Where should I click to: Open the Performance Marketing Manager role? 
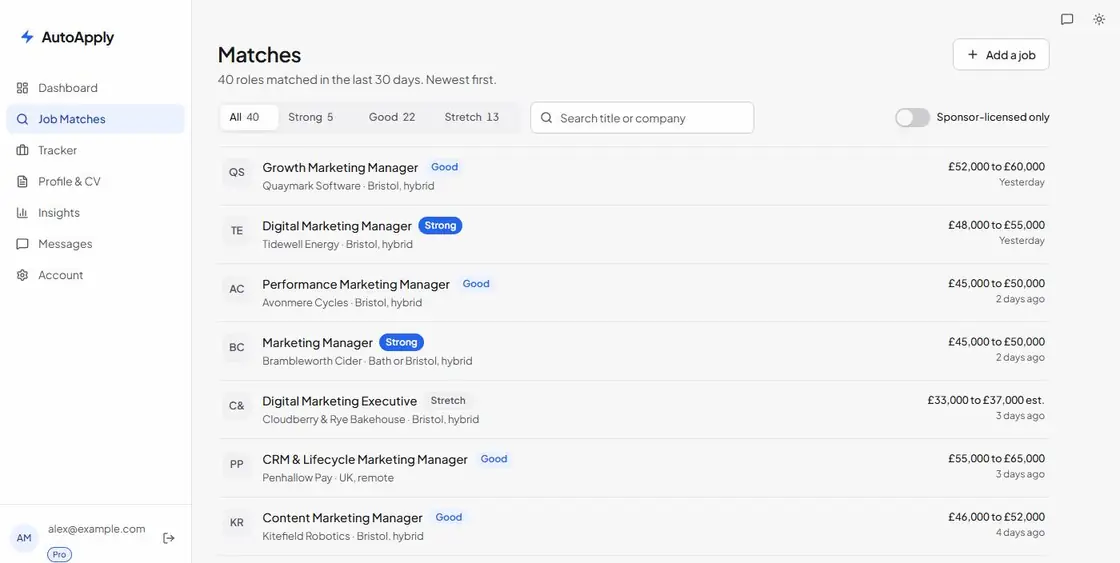point(356,284)
